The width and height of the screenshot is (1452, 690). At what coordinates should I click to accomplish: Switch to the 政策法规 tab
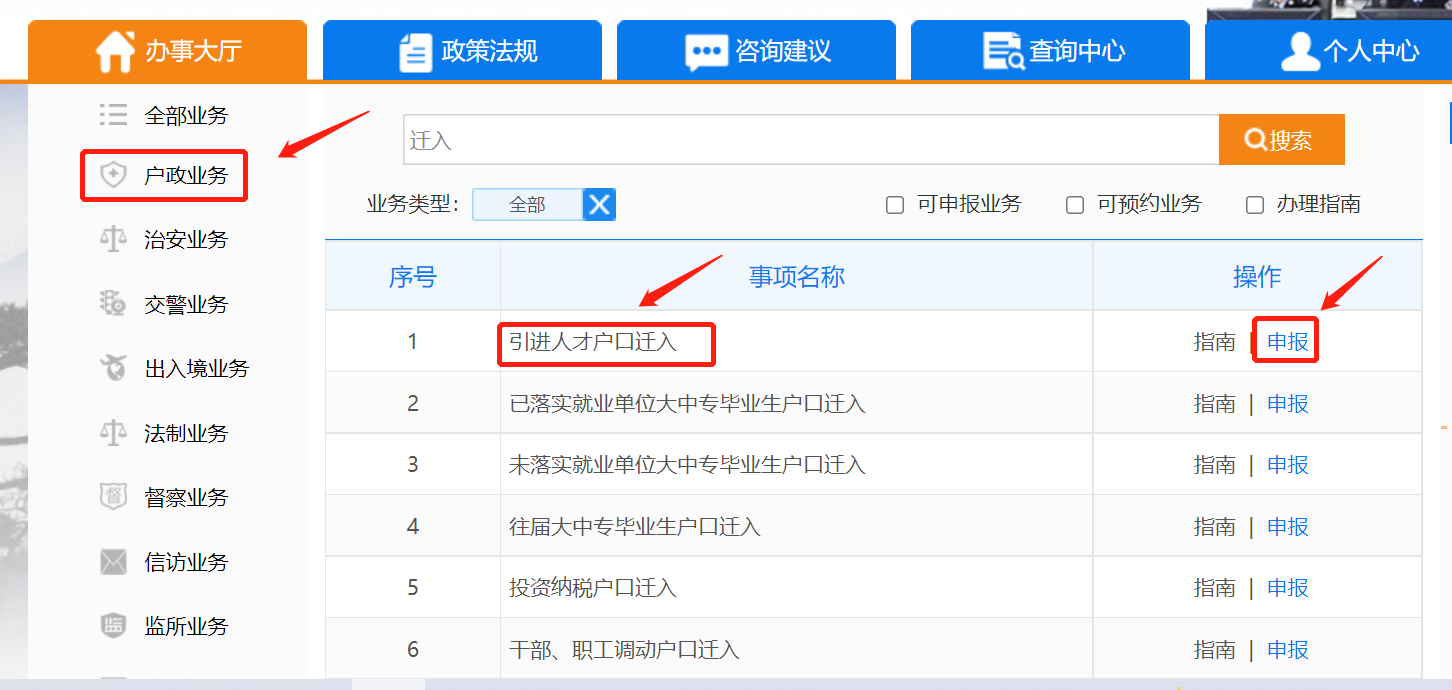[x=462, y=51]
